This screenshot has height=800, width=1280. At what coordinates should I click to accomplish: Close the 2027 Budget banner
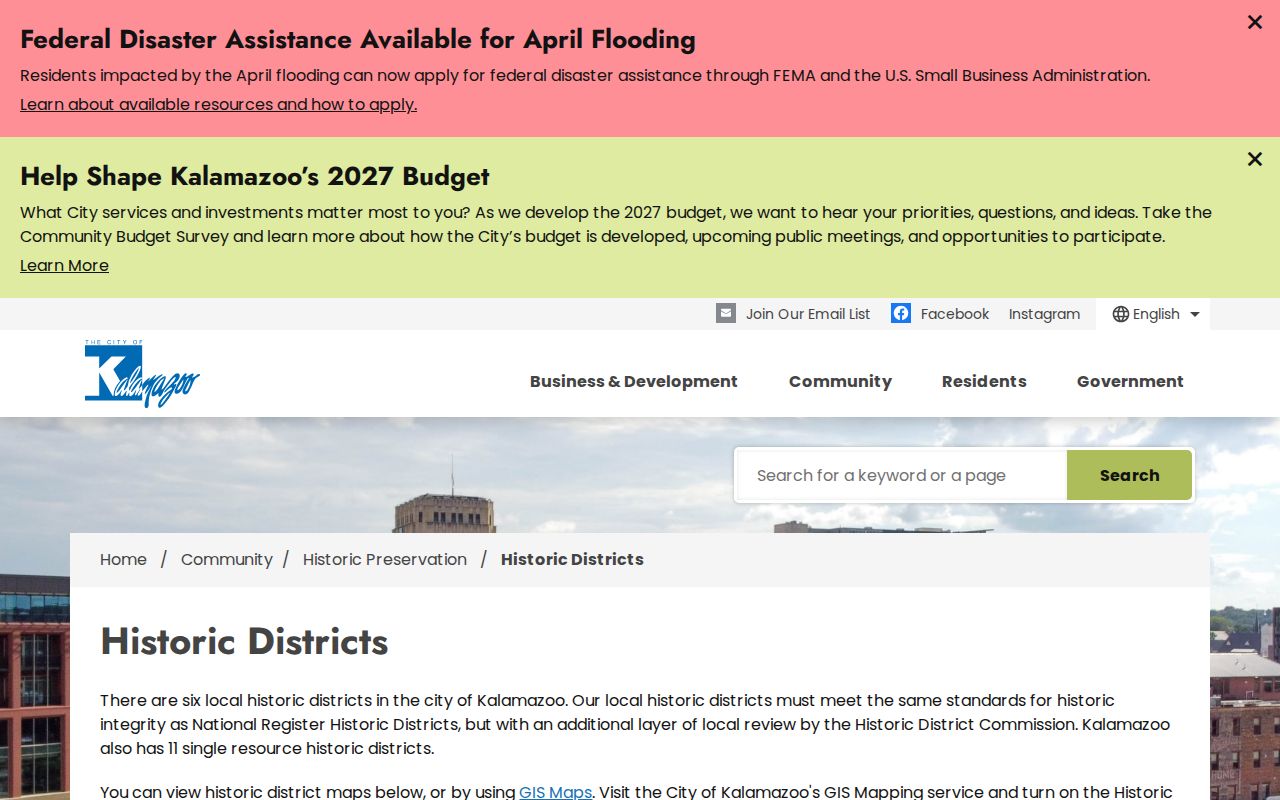pos(1255,159)
